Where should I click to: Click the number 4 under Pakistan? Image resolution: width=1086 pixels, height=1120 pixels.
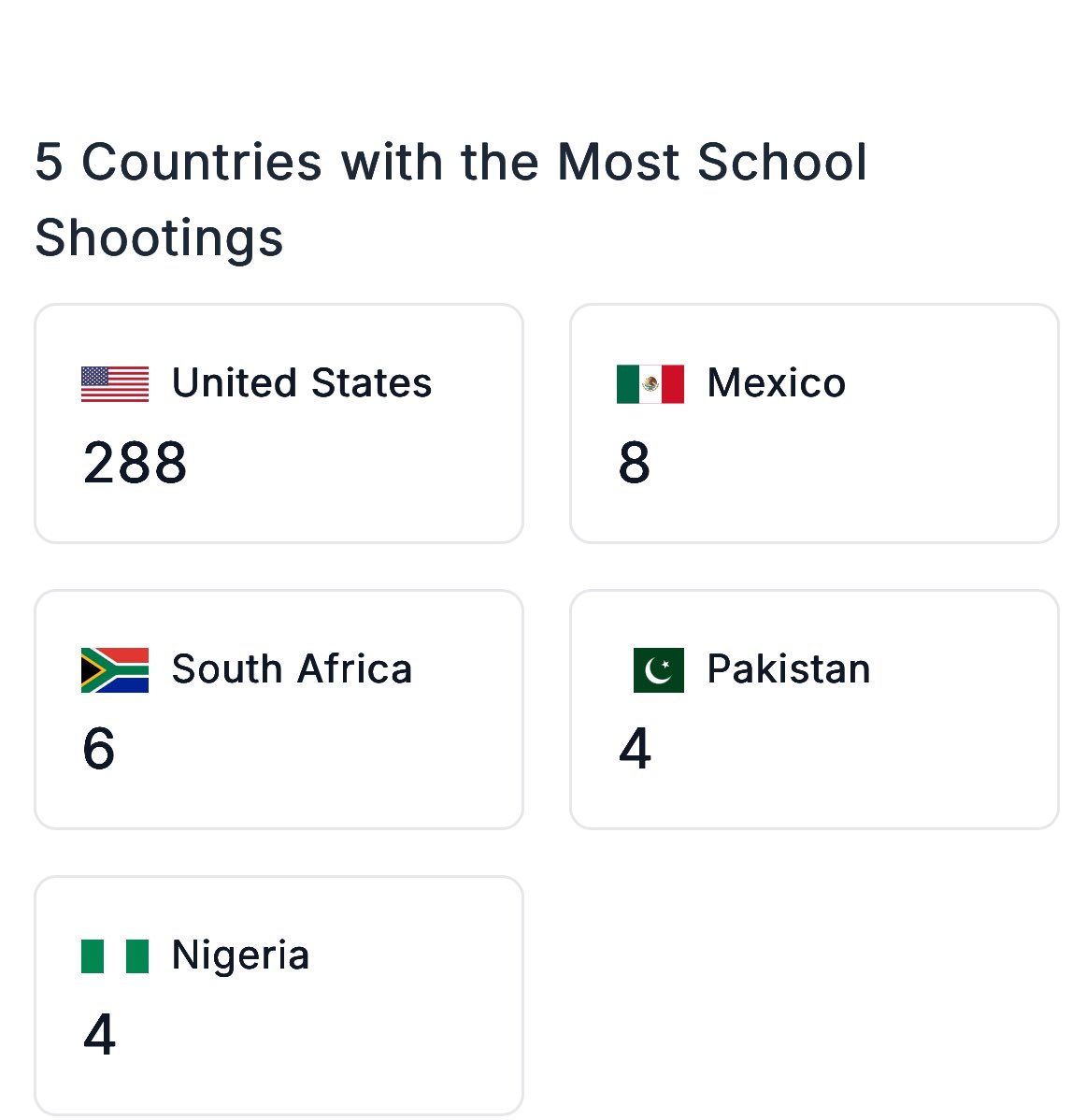click(x=635, y=749)
